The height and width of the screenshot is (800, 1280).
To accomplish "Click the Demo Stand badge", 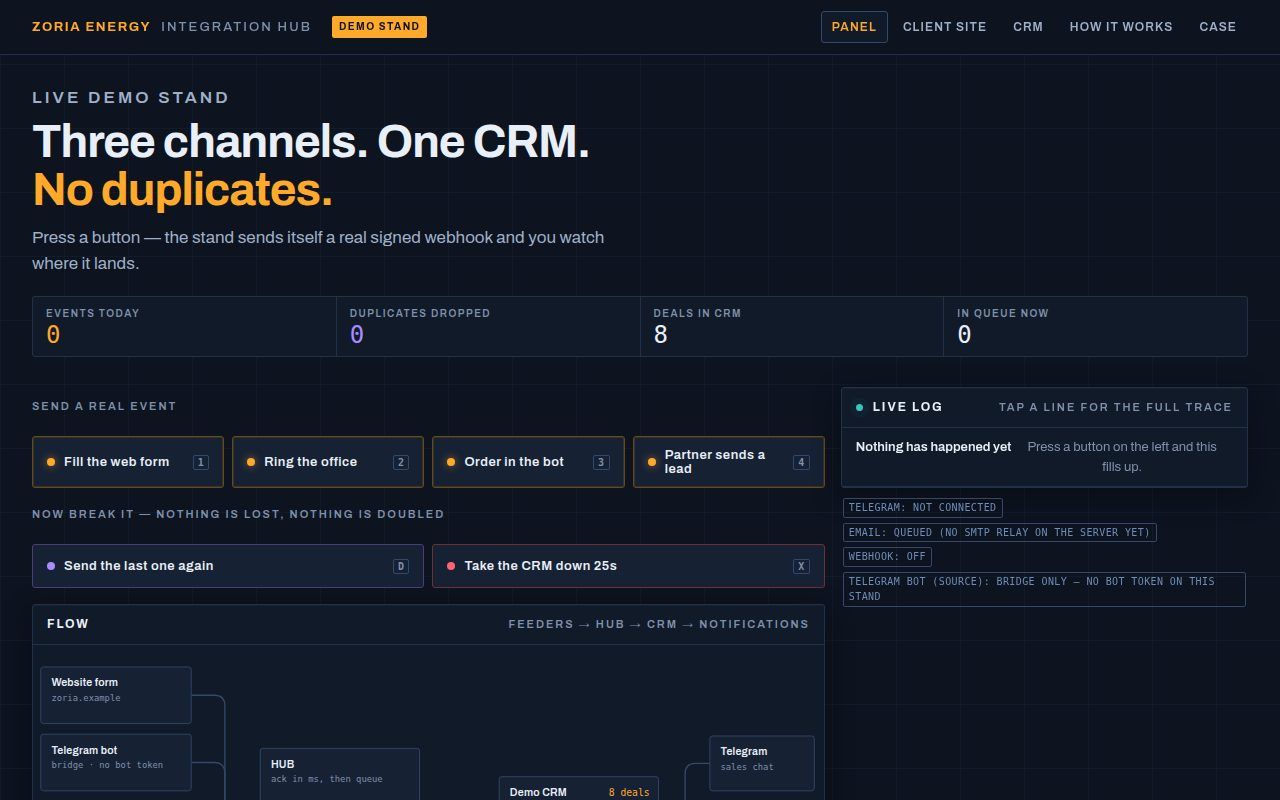I will (379, 27).
